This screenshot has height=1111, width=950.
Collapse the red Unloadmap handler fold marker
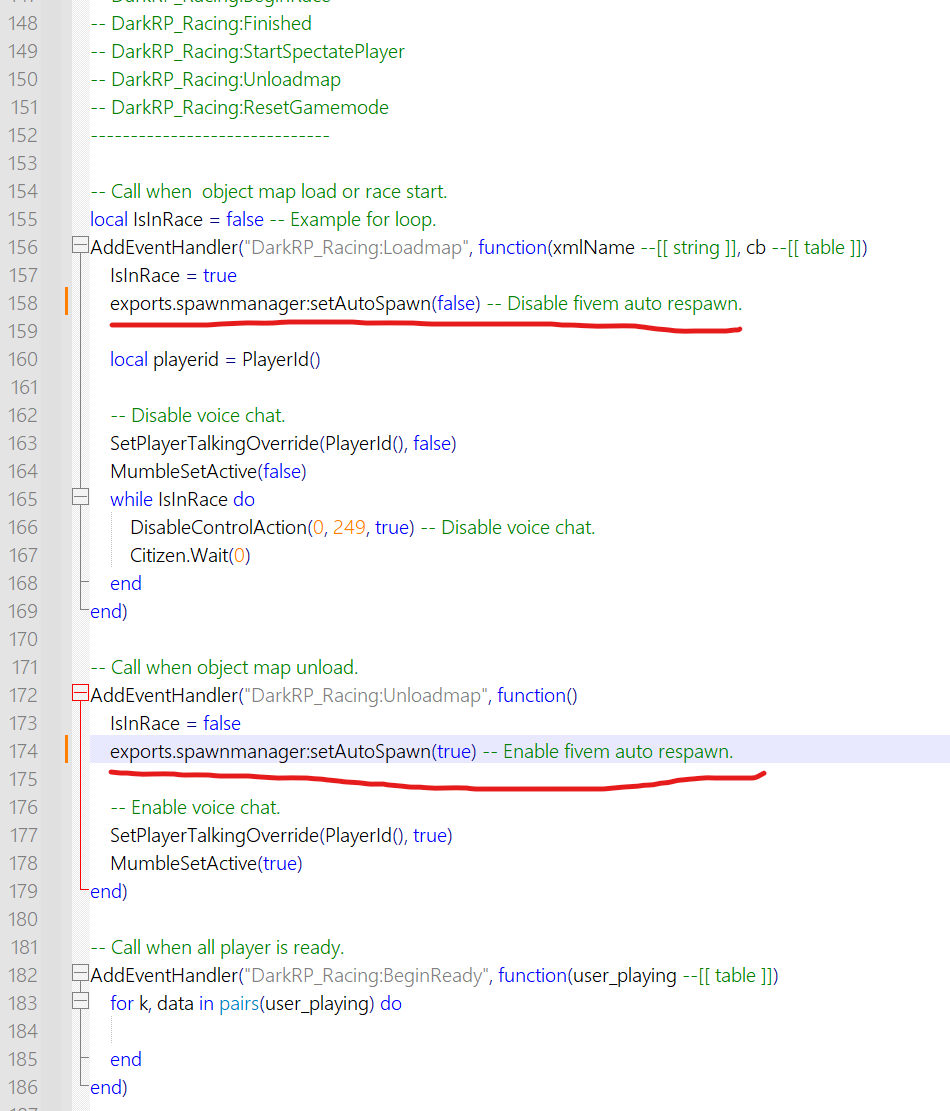[80, 695]
